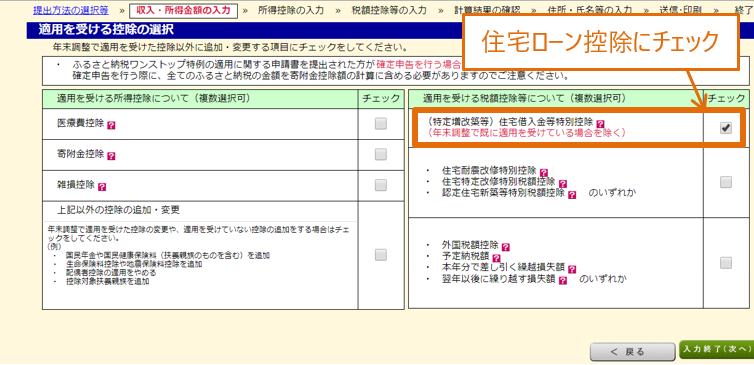The height and width of the screenshot is (365, 754).
Task: Open help icon next to 医療費控除
Action: (112, 126)
